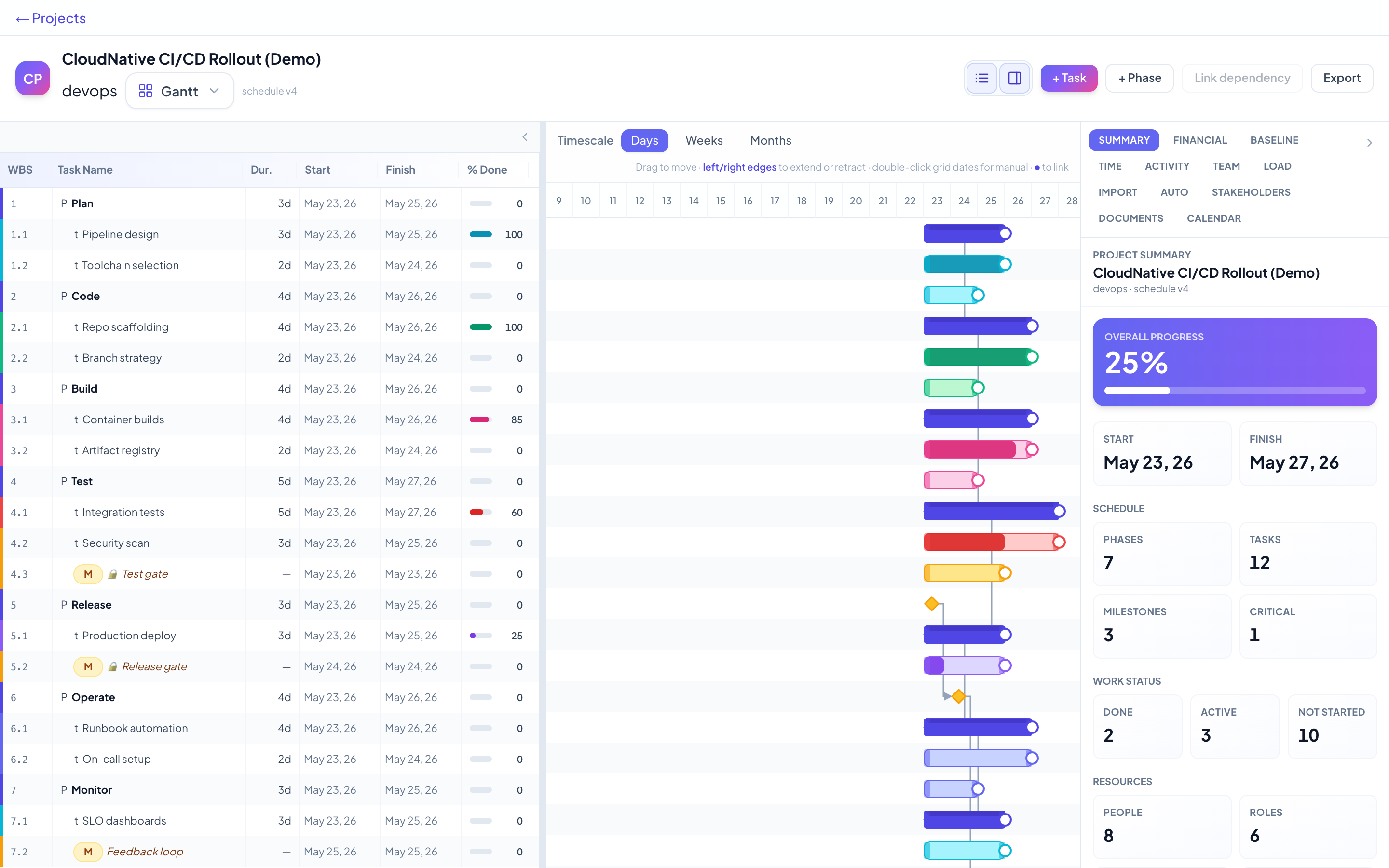This screenshot has height=868, width=1389.
Task: Open the Gantt view dropdown
Action: (x=179, y=91)
